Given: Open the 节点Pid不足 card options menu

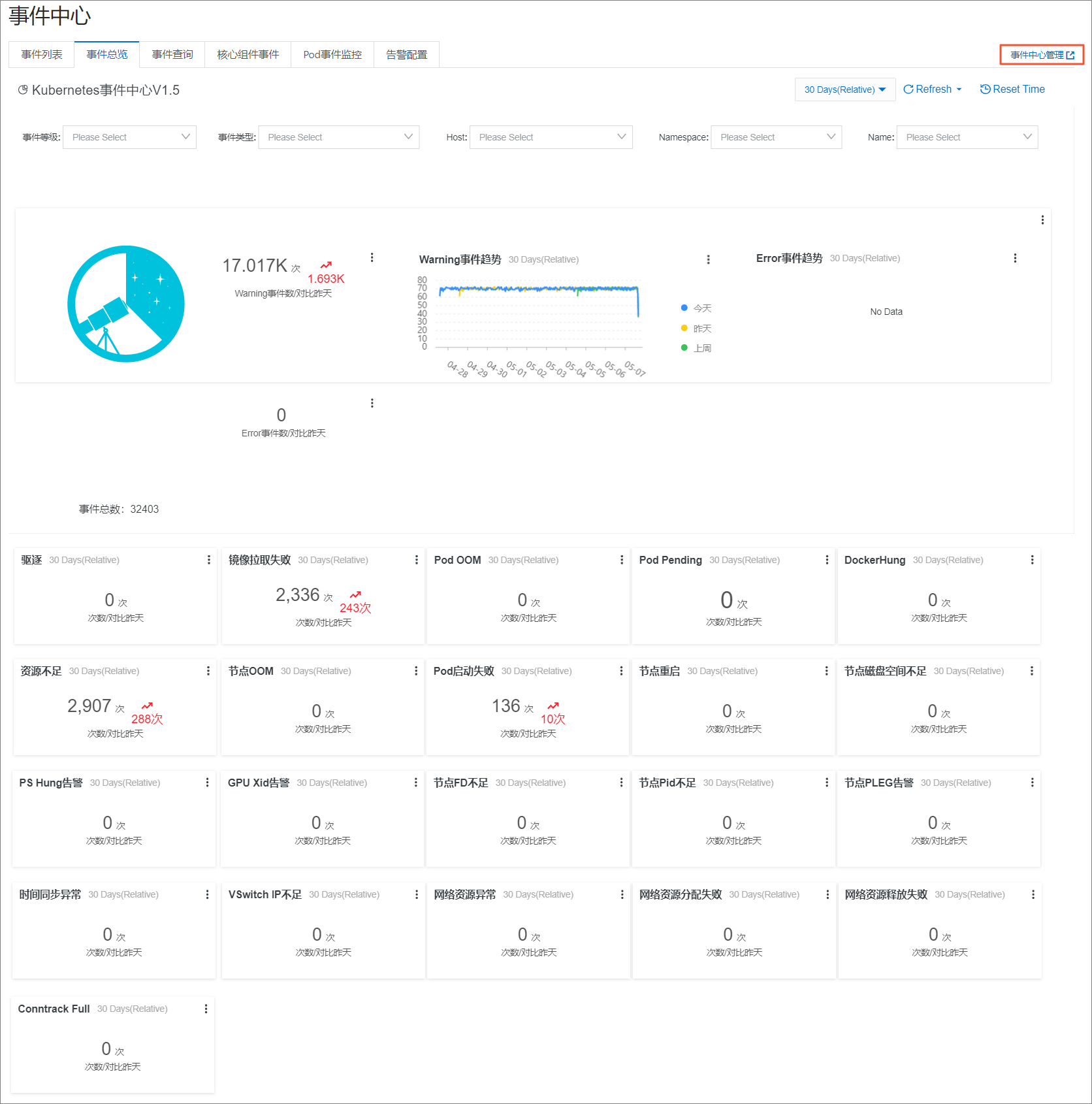Looking at the screenshot, I should (826, 783).
